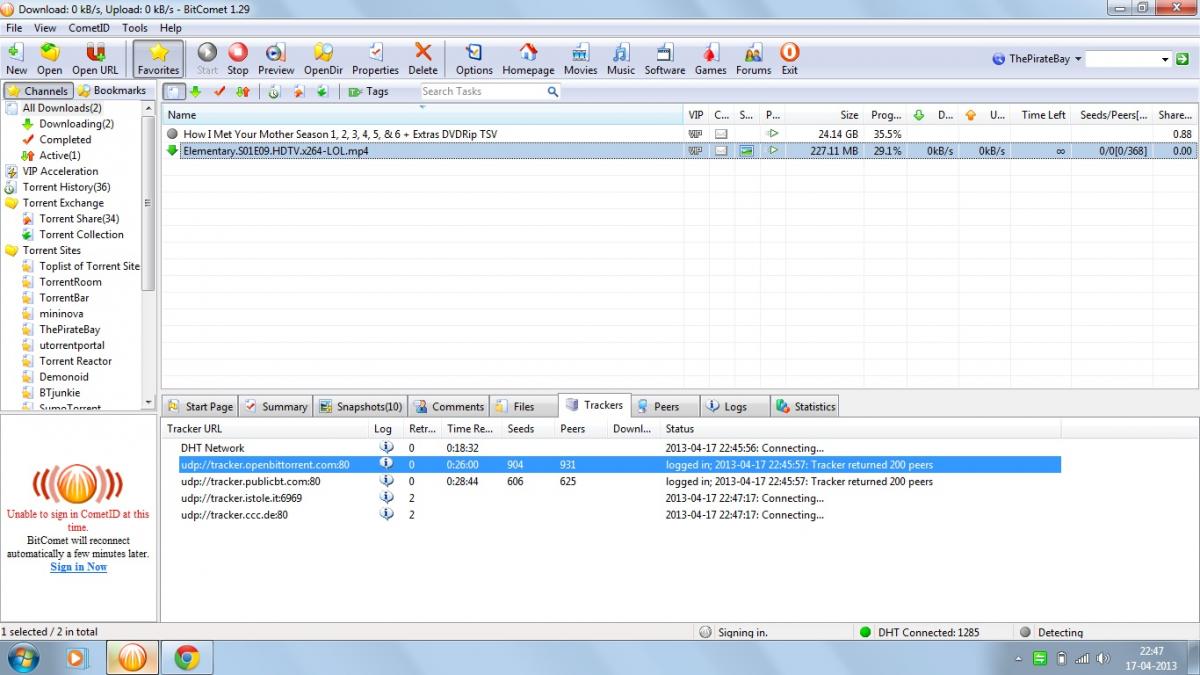
Task: Select Torrent History(36) in the sidebar
Action: click(66, 187)
